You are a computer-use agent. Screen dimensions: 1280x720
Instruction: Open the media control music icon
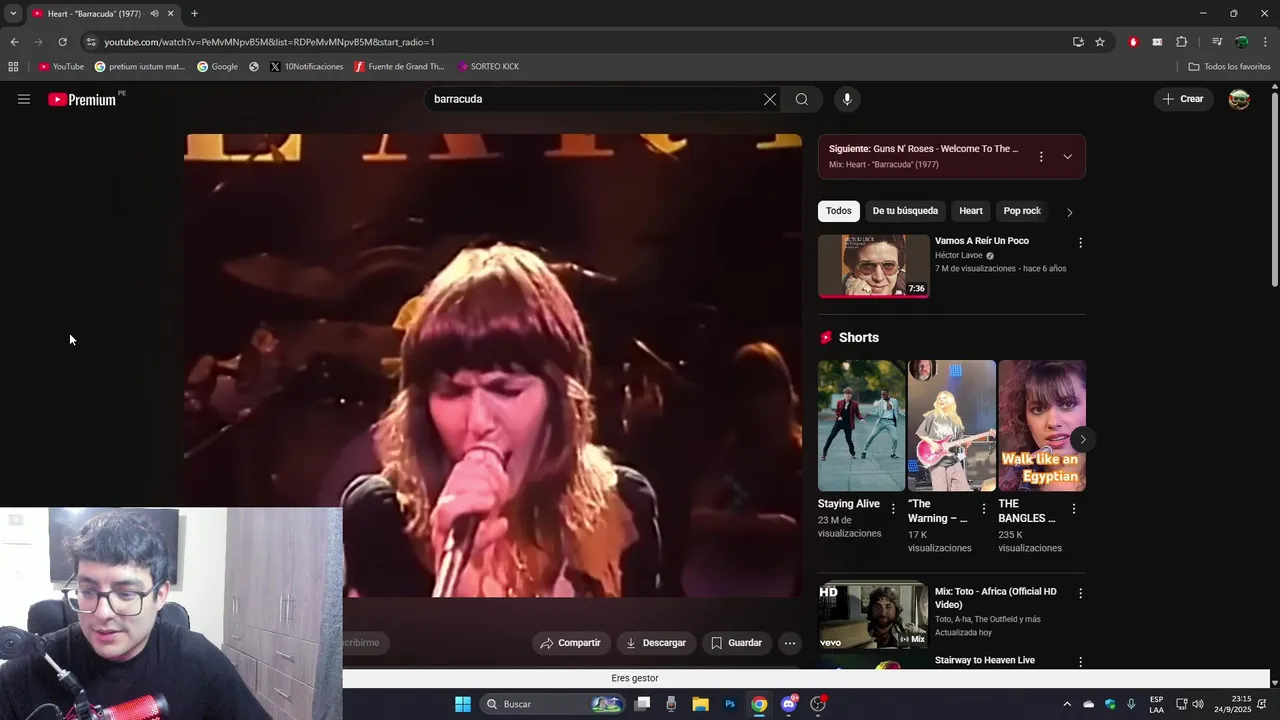1217,42
